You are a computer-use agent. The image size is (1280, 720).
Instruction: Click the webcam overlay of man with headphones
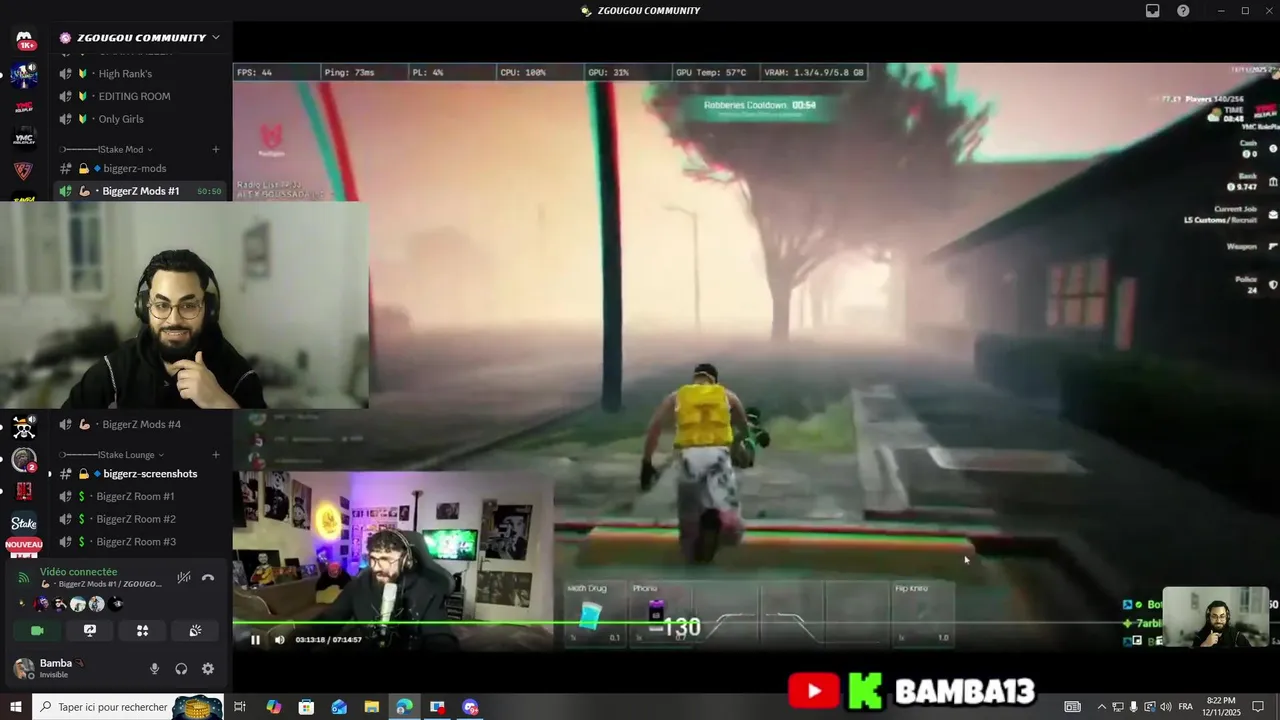coord(184,305)
